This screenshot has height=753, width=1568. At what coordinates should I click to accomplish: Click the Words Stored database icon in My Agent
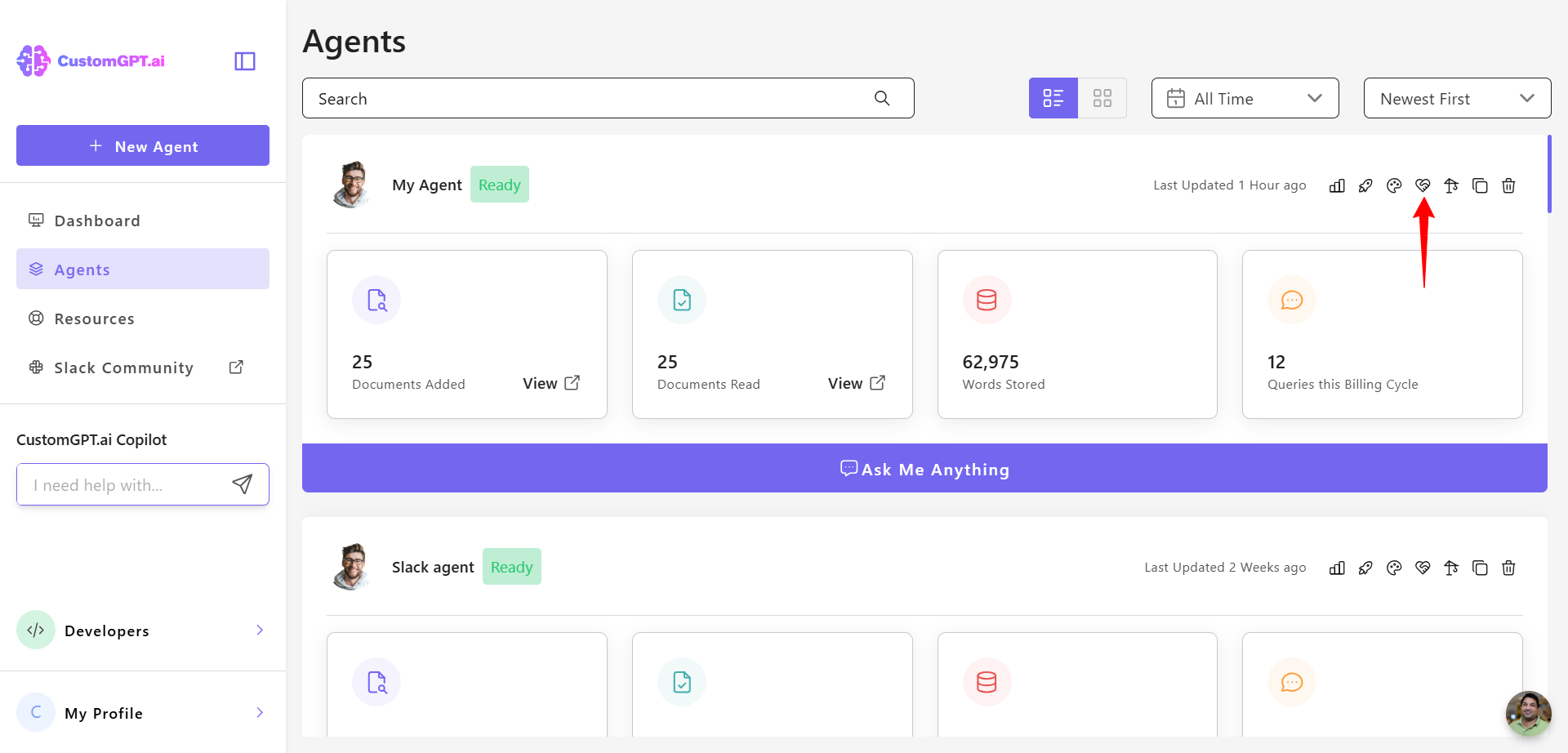tap(987, 300)
